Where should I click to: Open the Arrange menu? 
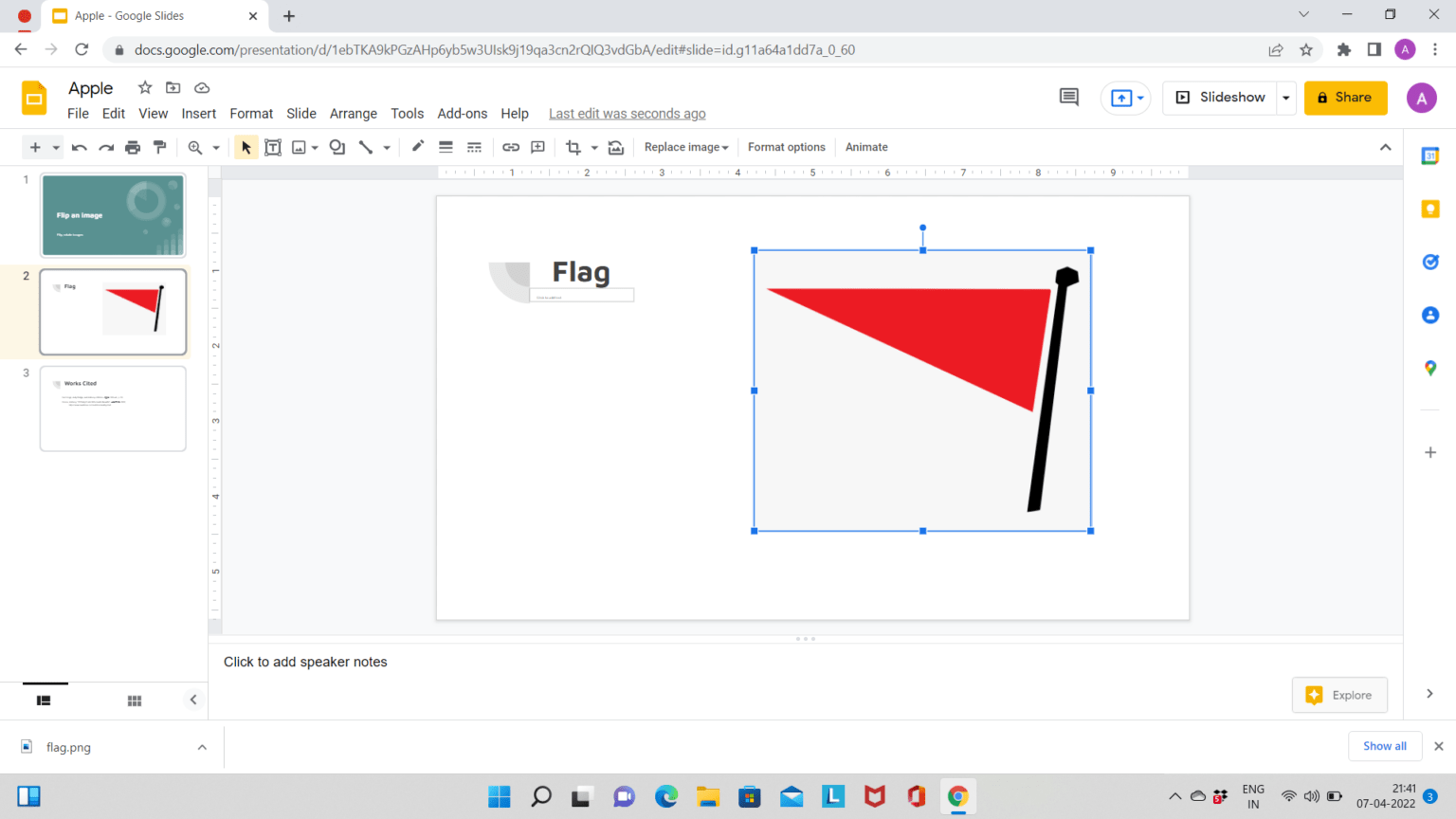(353, 113)
